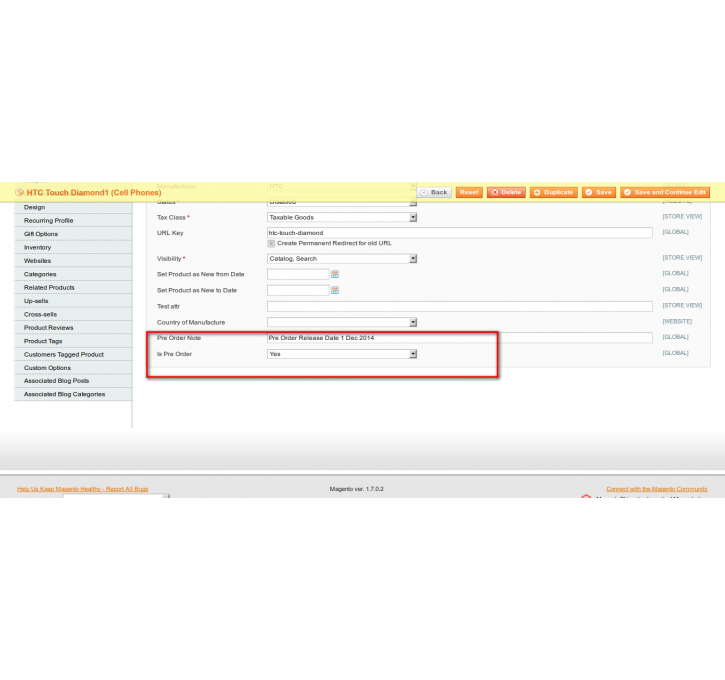Open the Visibility dropdown
The image size is (725, 680).
pyautogui.click(x=342, y=259)
